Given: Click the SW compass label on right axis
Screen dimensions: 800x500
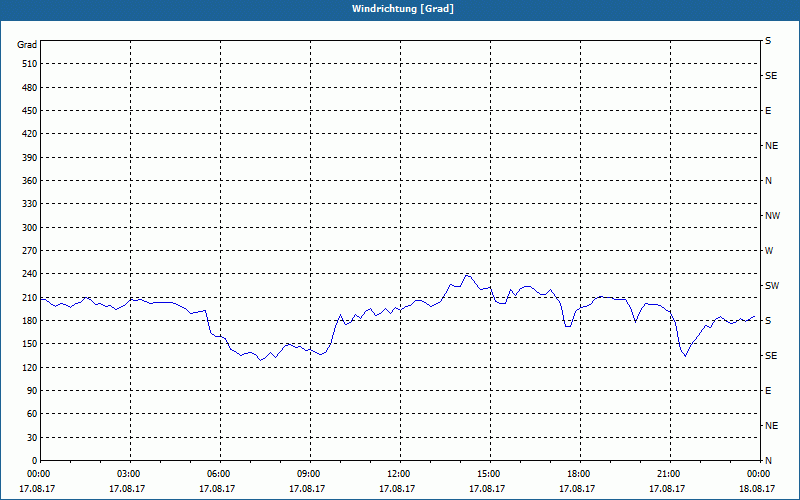Looking at the screenshot, I should click(x=772, y=286).
